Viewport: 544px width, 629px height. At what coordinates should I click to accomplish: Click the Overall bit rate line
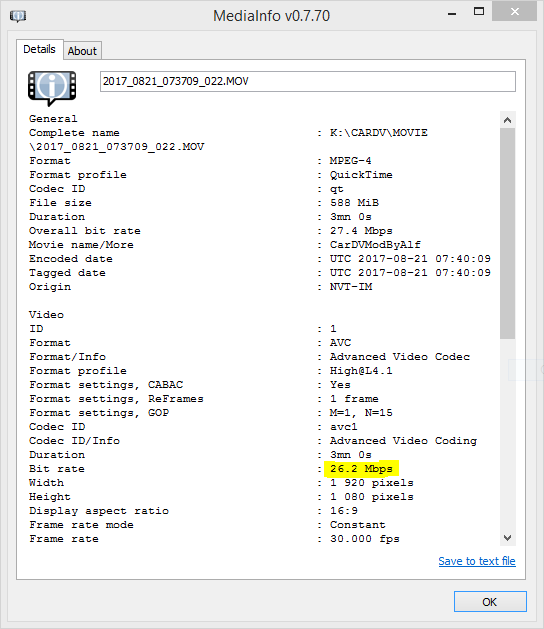click(x=211, y=231)
